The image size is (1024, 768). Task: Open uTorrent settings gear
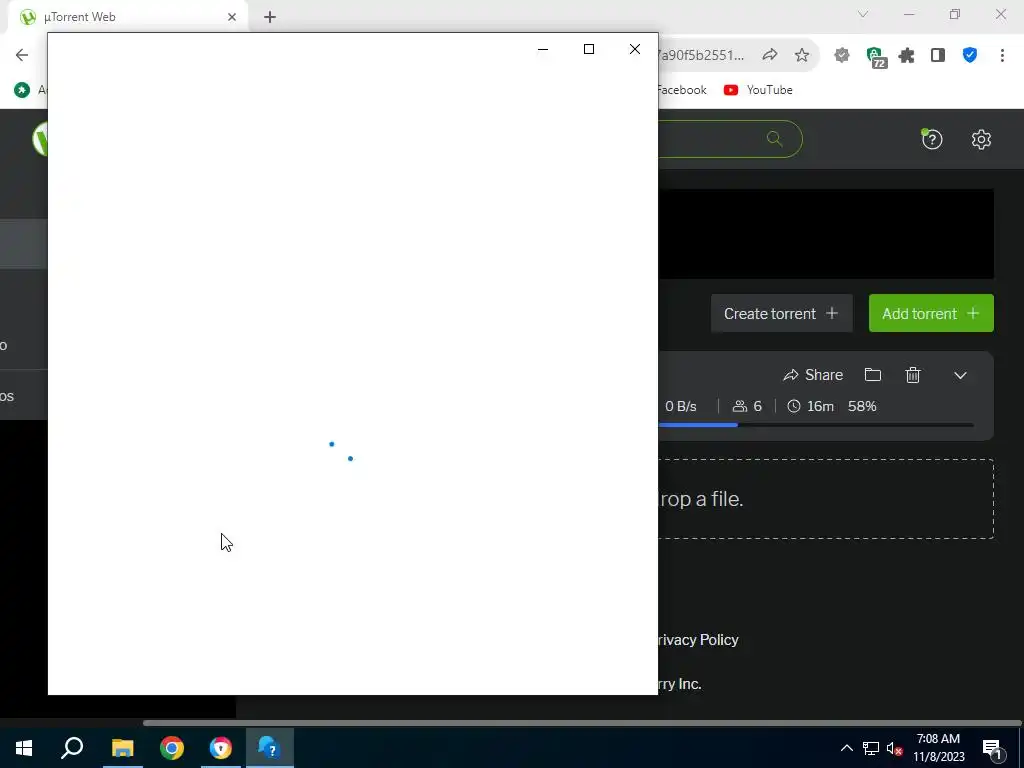pos(981,139)
